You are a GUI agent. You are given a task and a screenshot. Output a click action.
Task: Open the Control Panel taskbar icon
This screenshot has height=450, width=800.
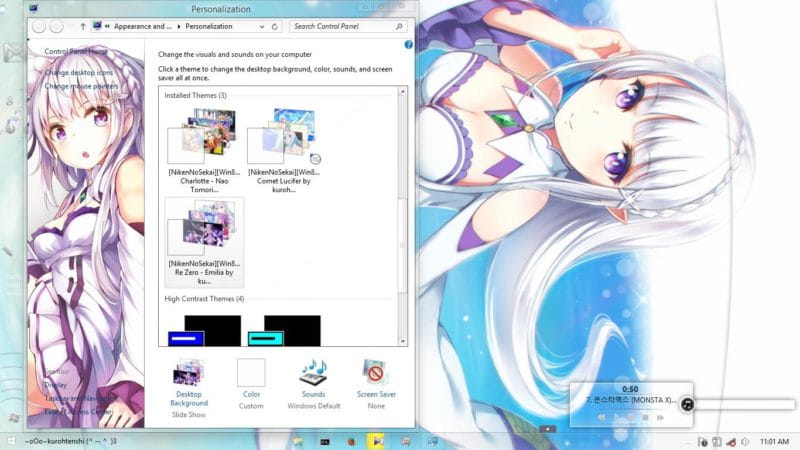pos(433,441)
